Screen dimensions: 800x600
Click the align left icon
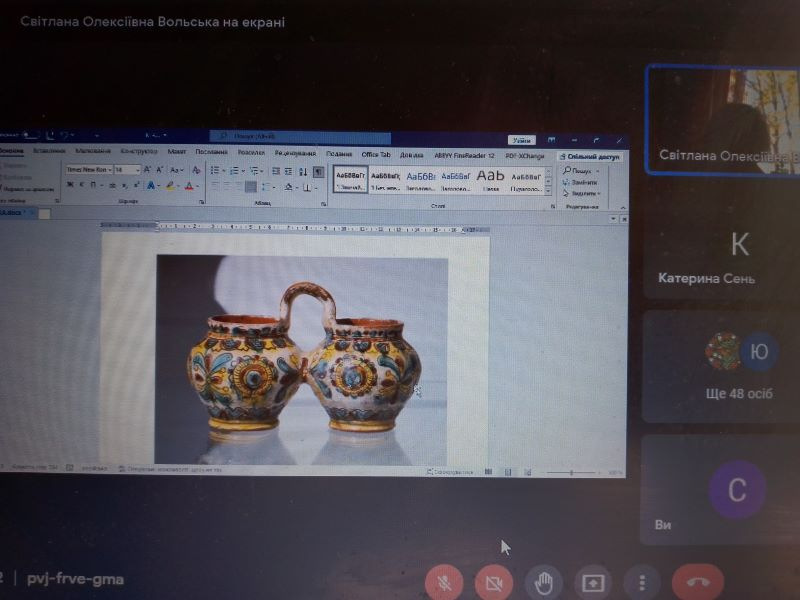pos(215,186)
